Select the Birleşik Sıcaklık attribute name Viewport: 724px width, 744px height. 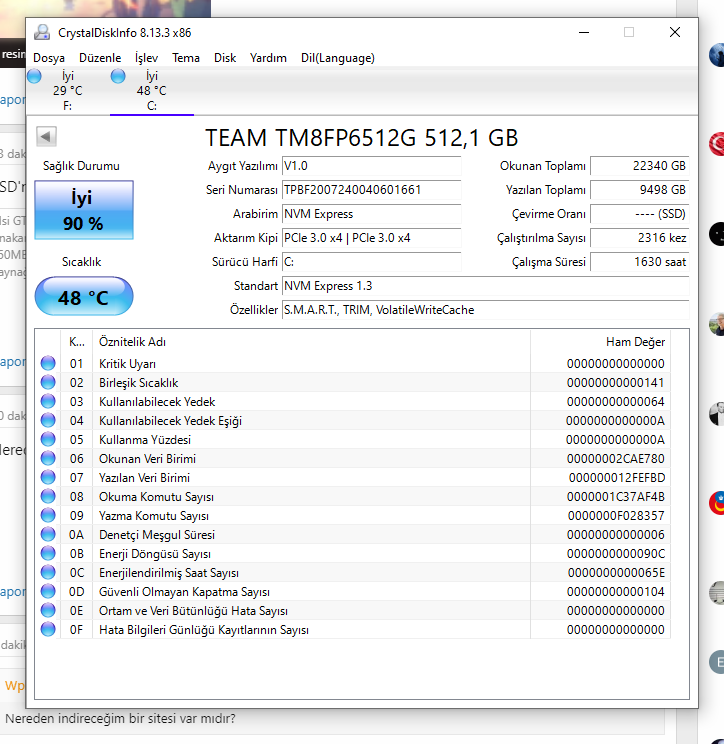139,383
